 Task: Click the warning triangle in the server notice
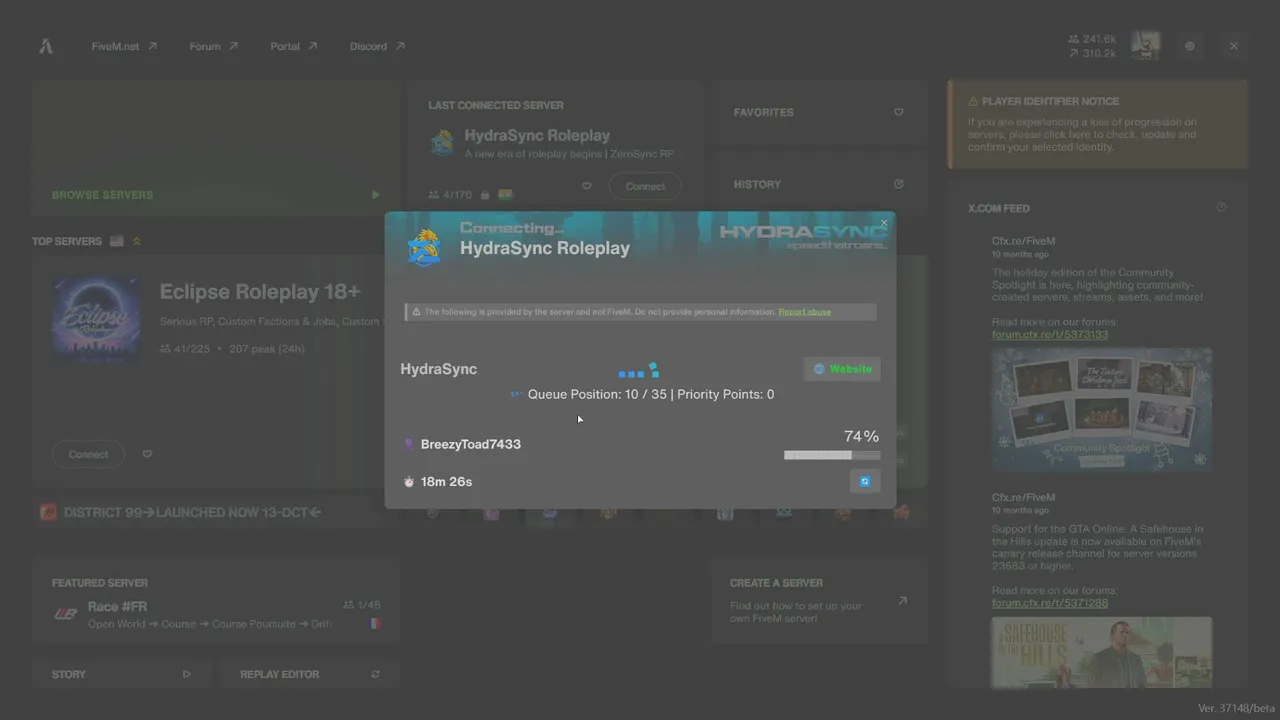[416, 312]
